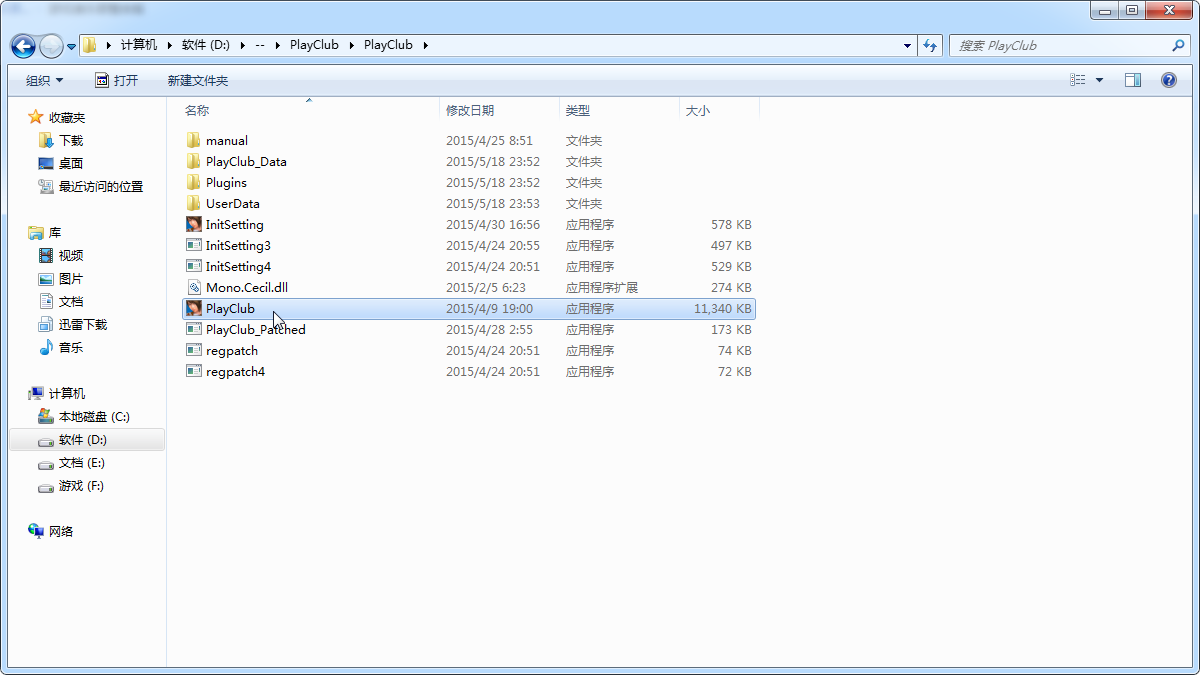Click the date 2015/5/18 23:53
The height and width of the screenshot is (675, 1200).
(493, 204)
